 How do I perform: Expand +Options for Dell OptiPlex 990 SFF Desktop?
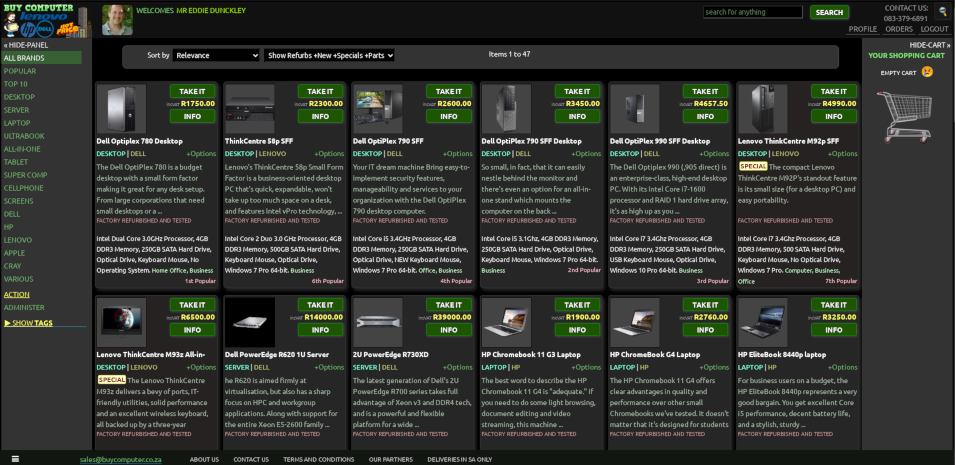click(714, 154)
